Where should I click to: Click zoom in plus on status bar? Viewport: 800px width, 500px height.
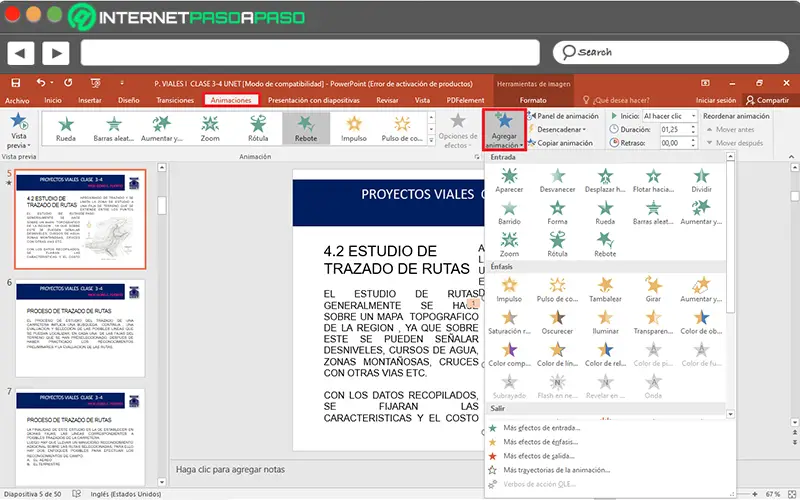coord(755,494)
